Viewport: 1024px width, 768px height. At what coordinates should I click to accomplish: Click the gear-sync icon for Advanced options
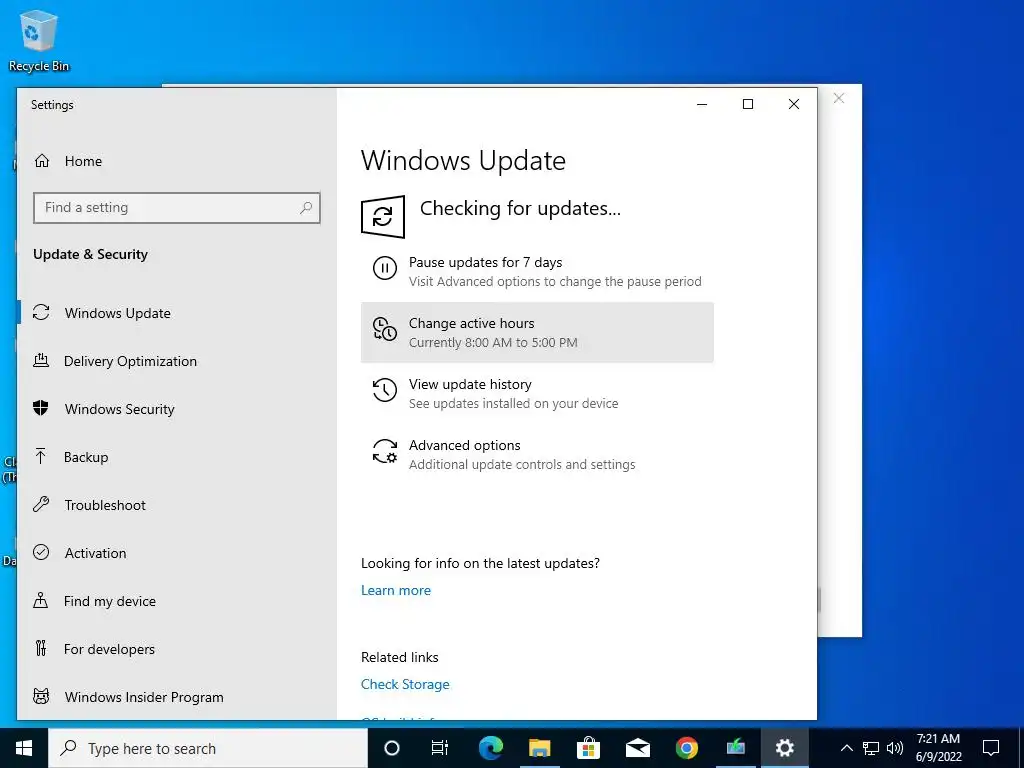tap(385, 451)
